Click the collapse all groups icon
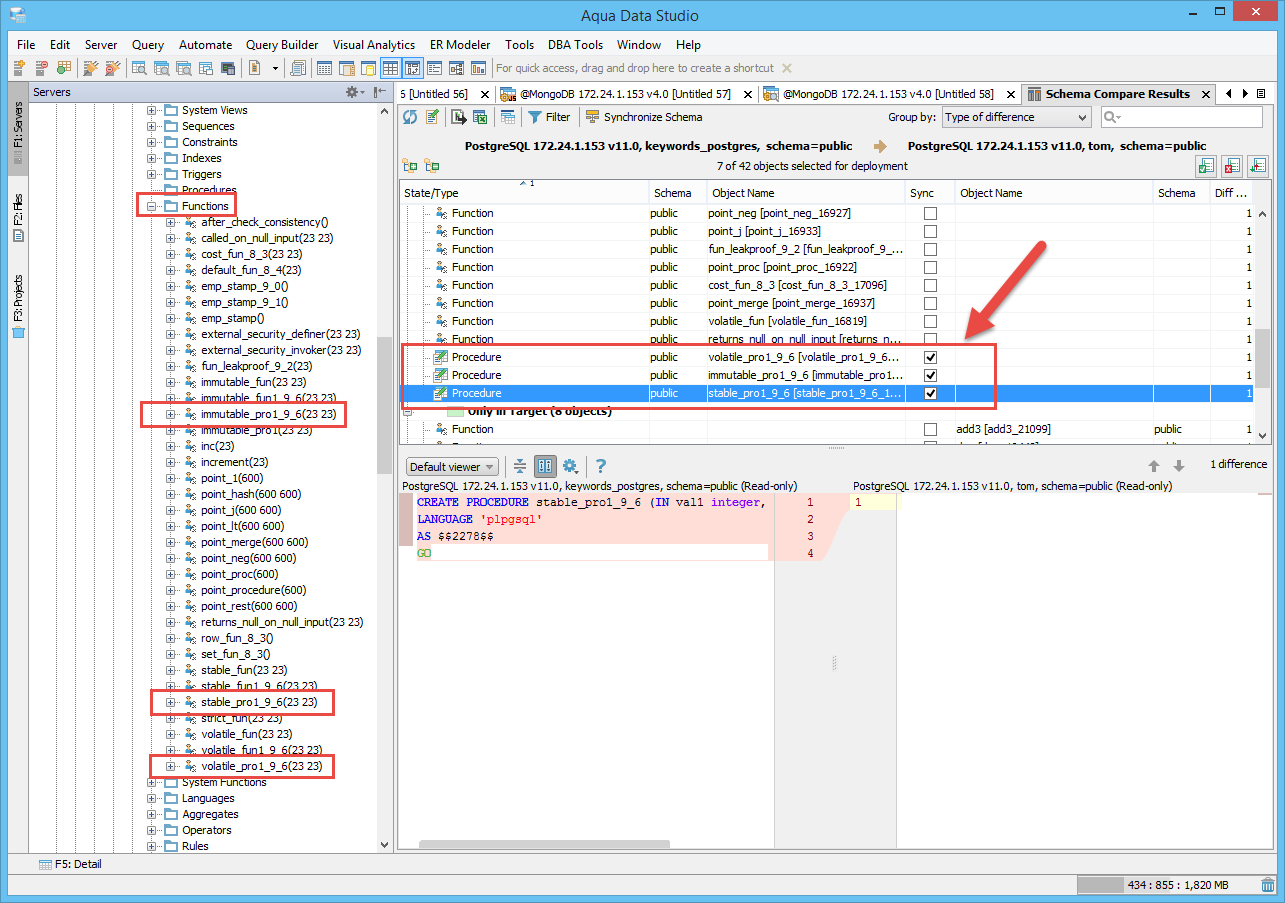Viewport: 1285px width, 903px height. click(432, 166)
